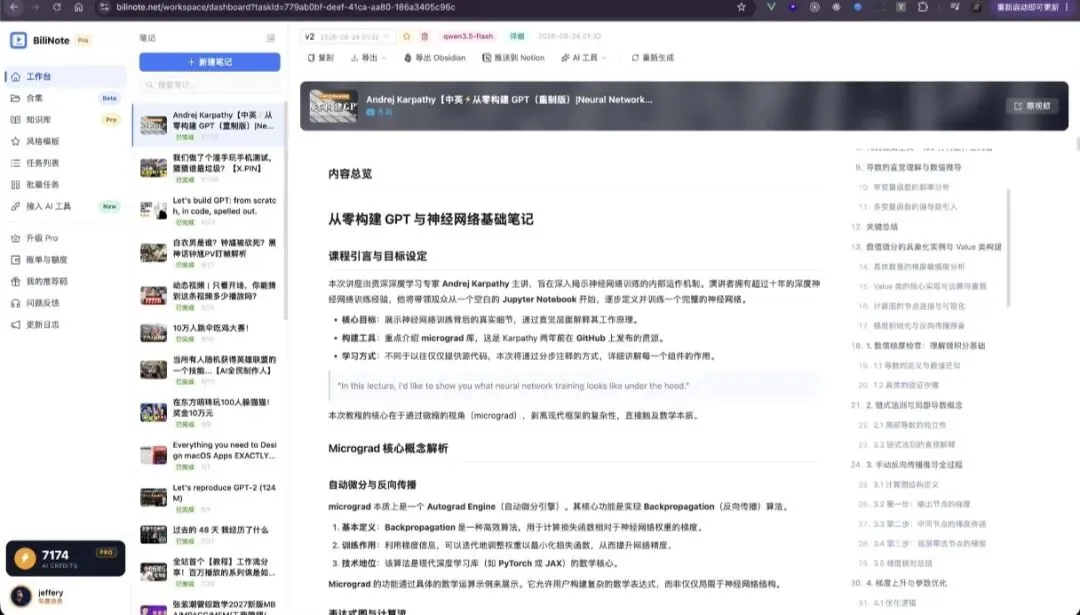
Task: Open 问题反馈 headset item
Action: pos(65,303)
